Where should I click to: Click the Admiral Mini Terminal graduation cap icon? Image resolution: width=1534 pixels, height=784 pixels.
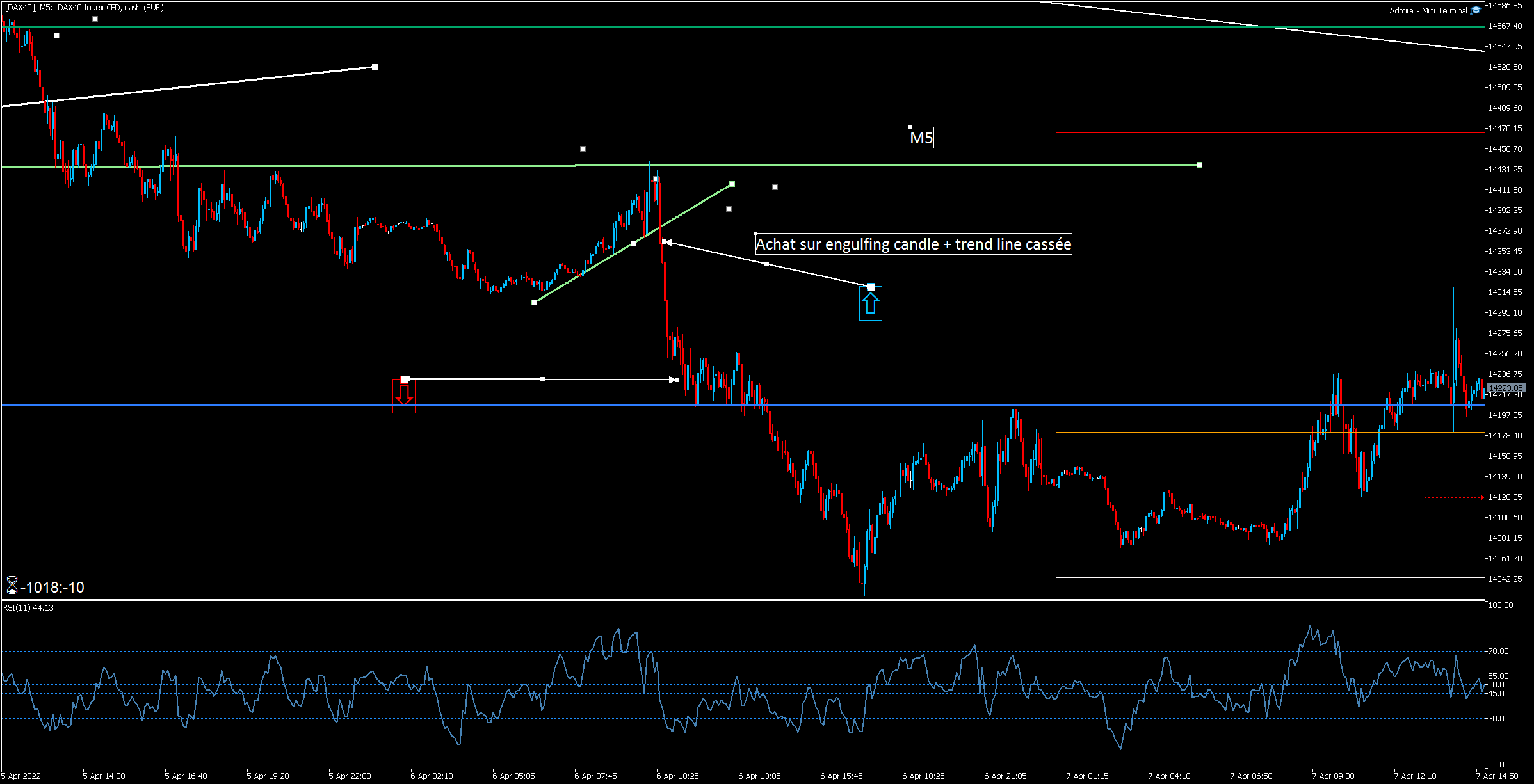[1476, 10]
